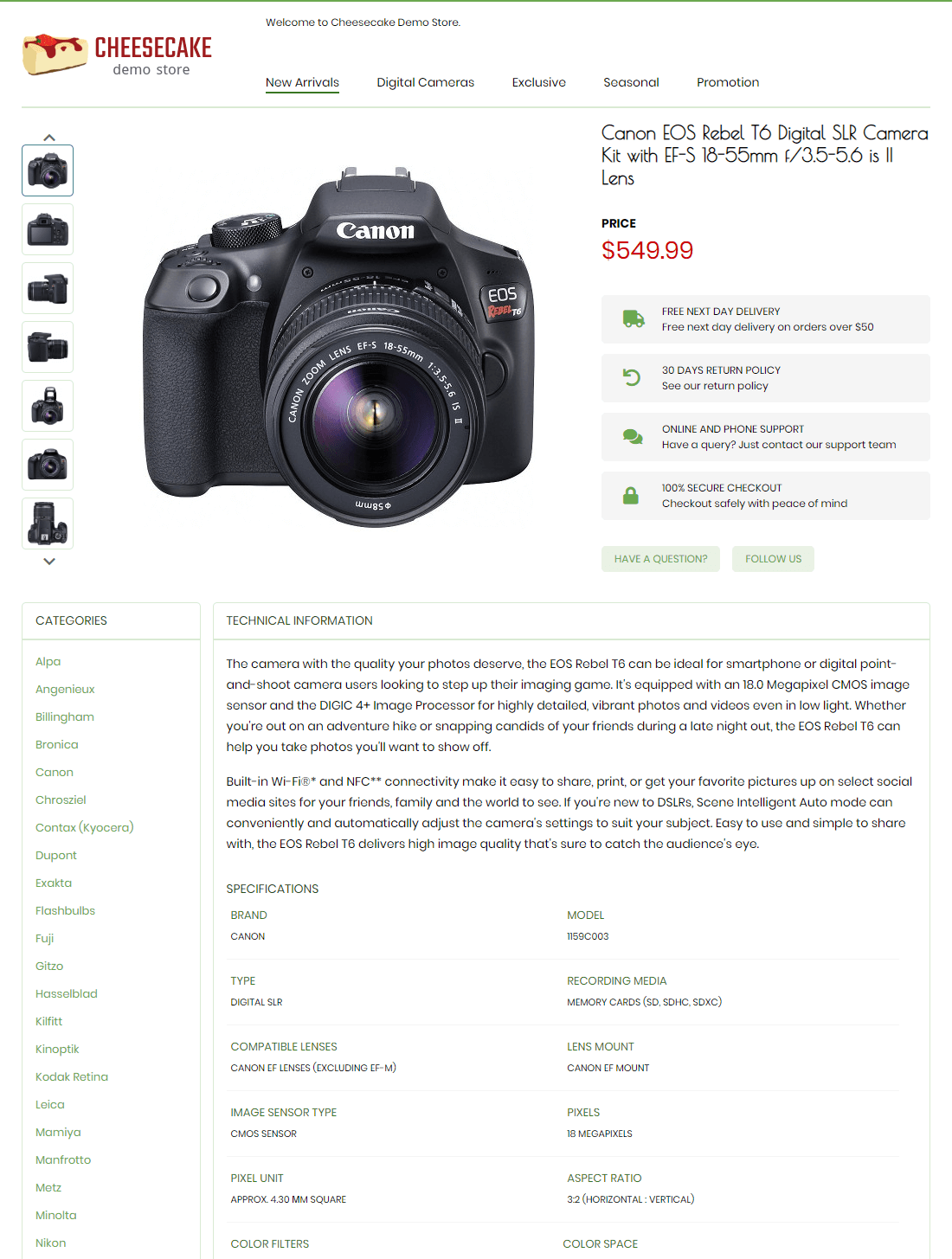
Task: Open the New Arrivals menu
Action: pyautogui.click(x=302, y=82)
